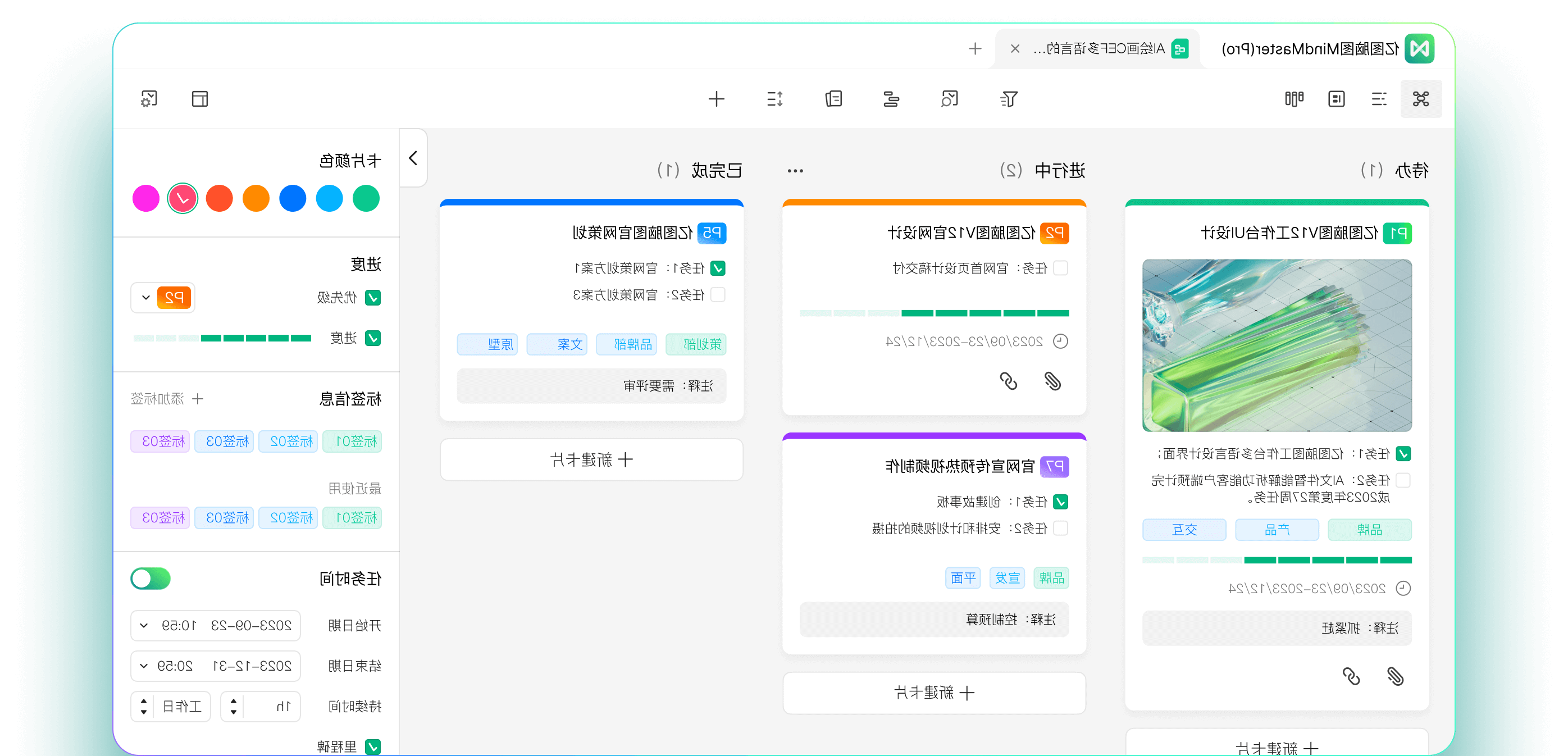1568x756 pixels.
Task: Open the P2 priority dropdown
Action: pos(162,298)
